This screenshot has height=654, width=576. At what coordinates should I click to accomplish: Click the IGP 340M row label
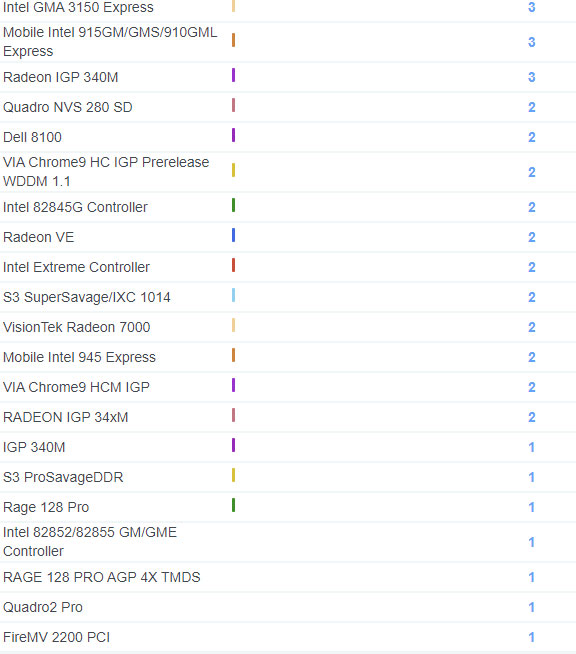[x=34, y=448]
